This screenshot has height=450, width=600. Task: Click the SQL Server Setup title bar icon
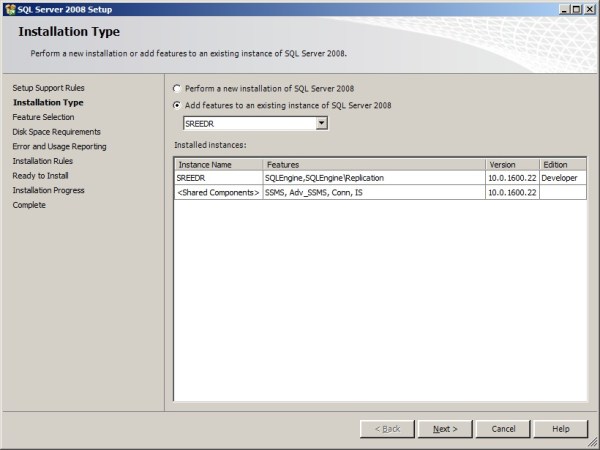tap(9, 8)
